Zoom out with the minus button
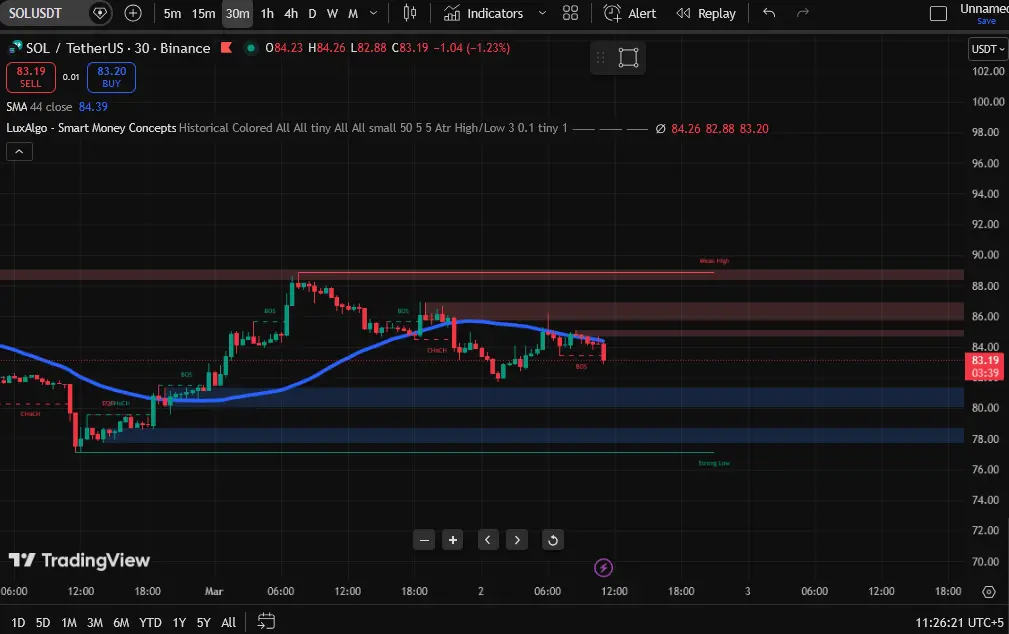 (424, 540)
